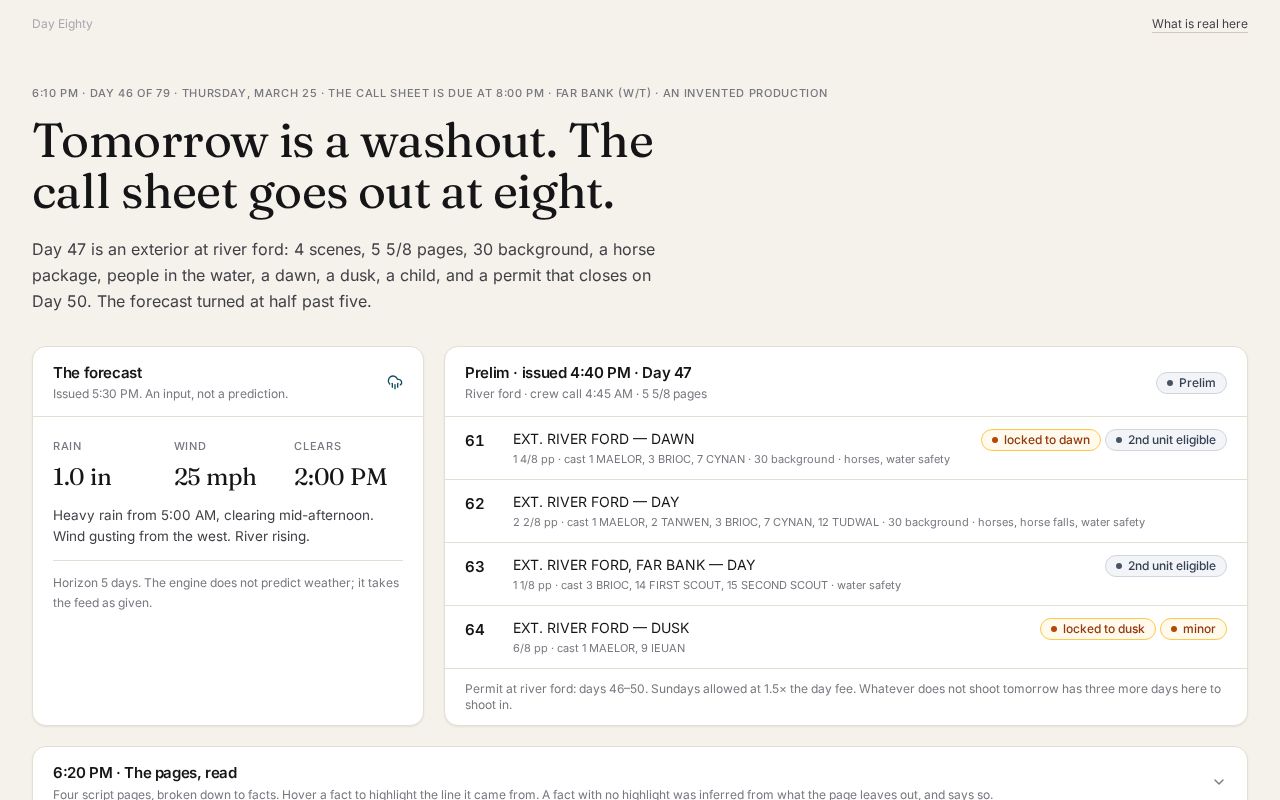This screenshot has height=800, width=1280.
Task: Click the WIND 25 mph forecast value
Action: [x=215, y=477]
